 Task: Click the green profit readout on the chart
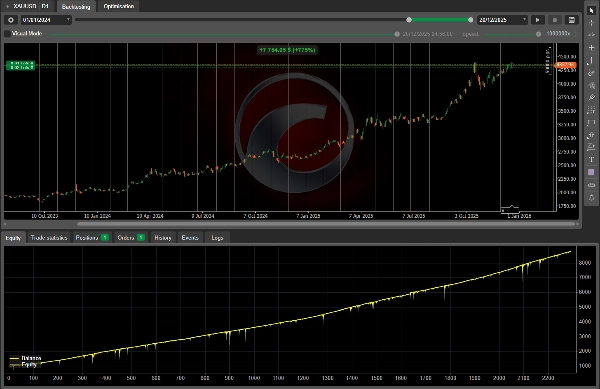click(287, 50)
